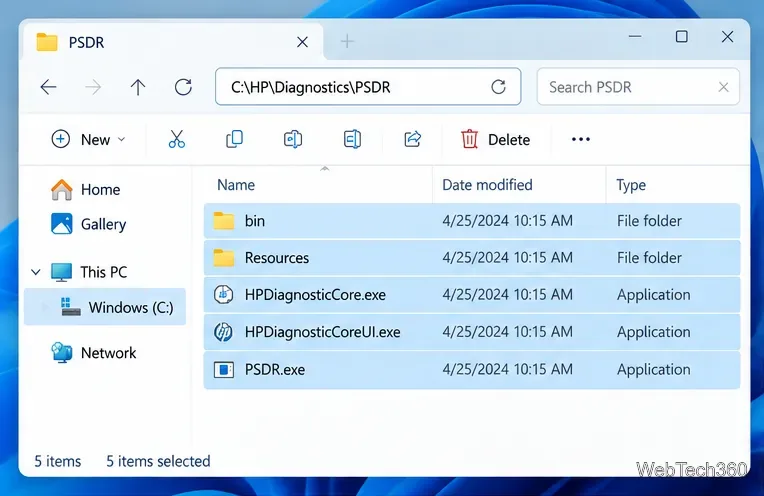Cut selected items with scissors icon

[x=176, y=139]
